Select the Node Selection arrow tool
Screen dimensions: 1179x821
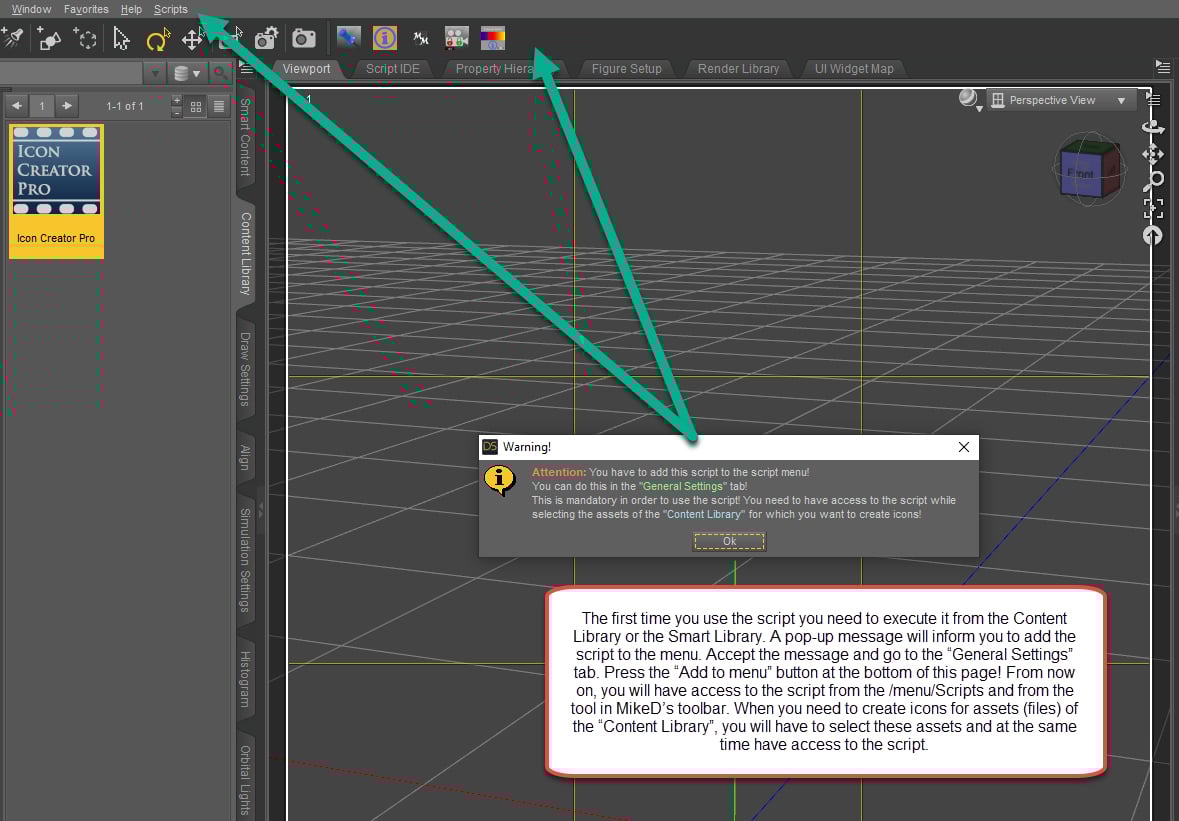click(x=121, y=38)
